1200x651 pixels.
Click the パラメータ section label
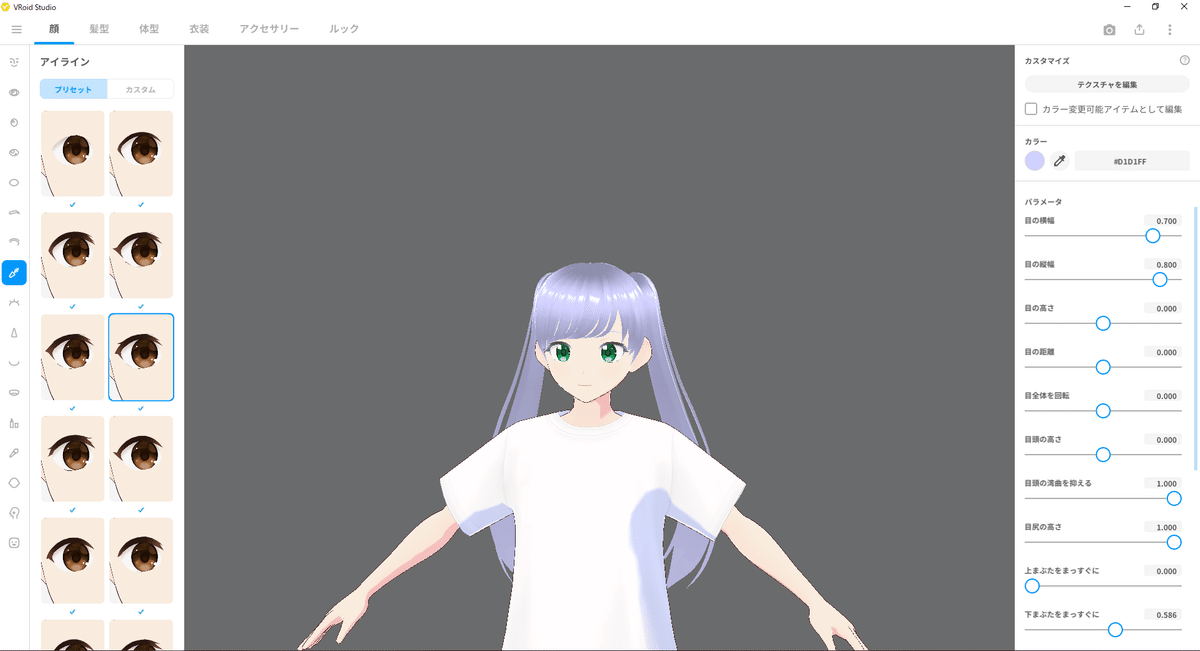click(1043, 202)
